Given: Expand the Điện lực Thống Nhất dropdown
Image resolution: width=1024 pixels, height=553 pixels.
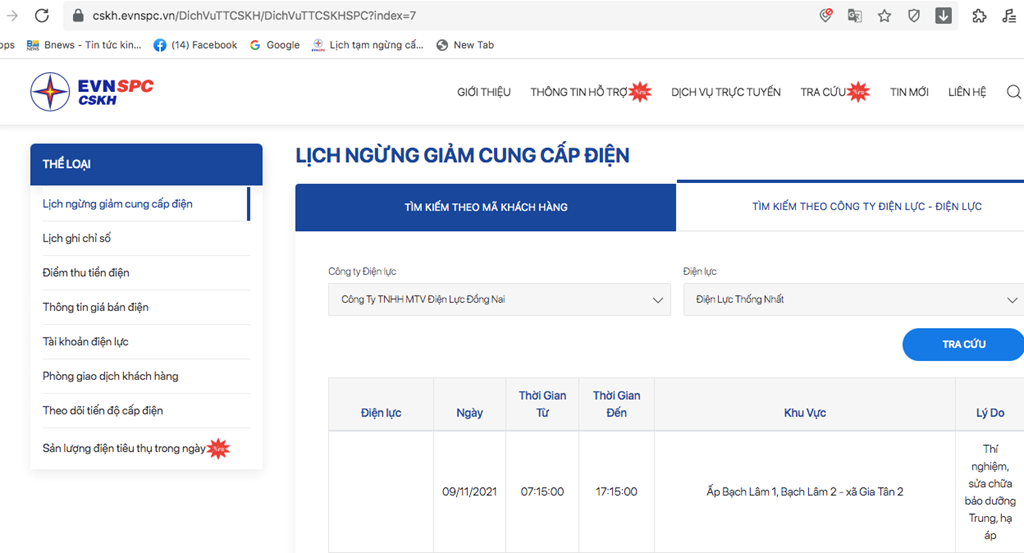Looking at the screenshot, I should [x=854, y=300].
